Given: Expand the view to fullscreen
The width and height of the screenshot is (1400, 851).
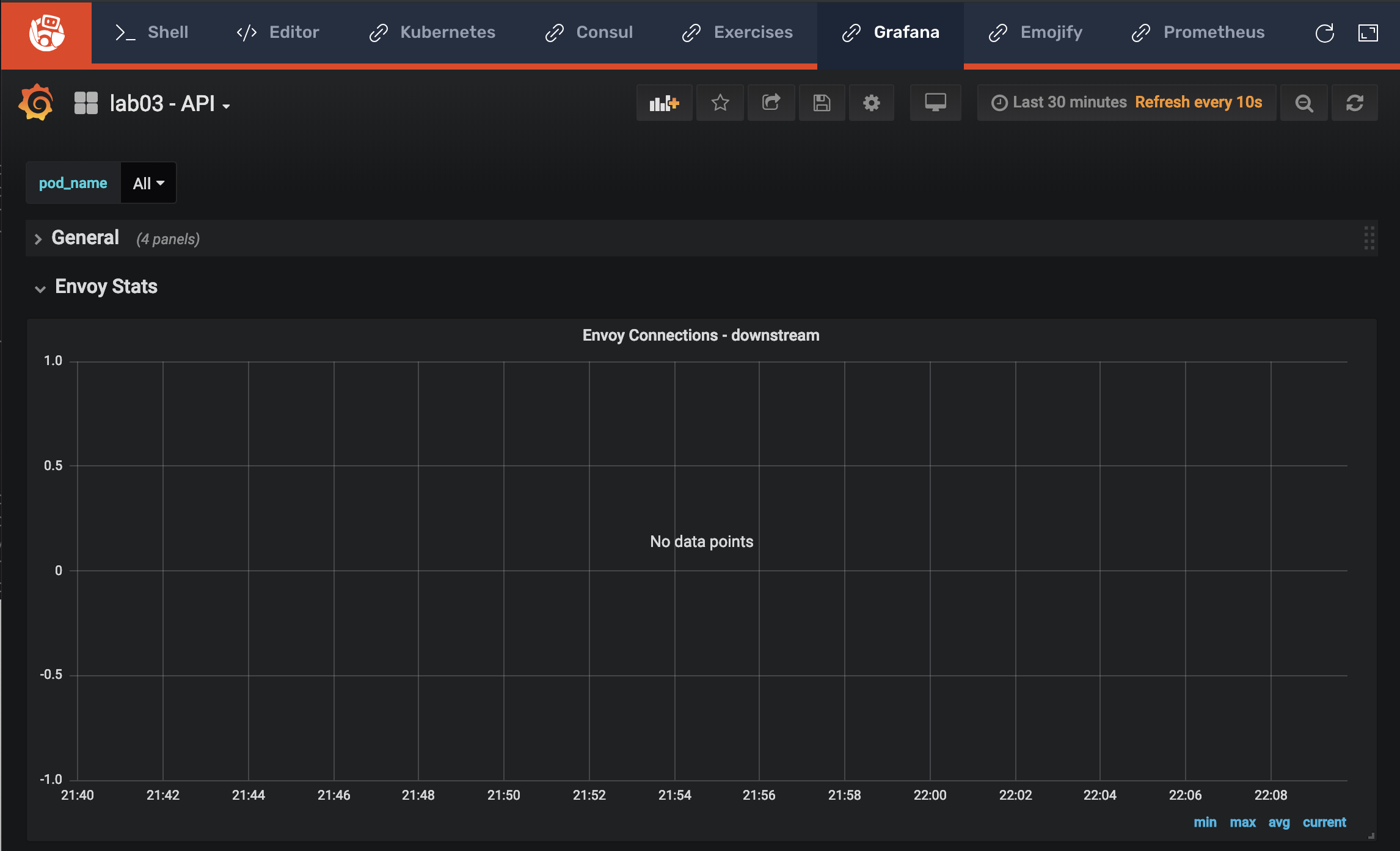Looking at the screenshot, I should point(1368,33).
